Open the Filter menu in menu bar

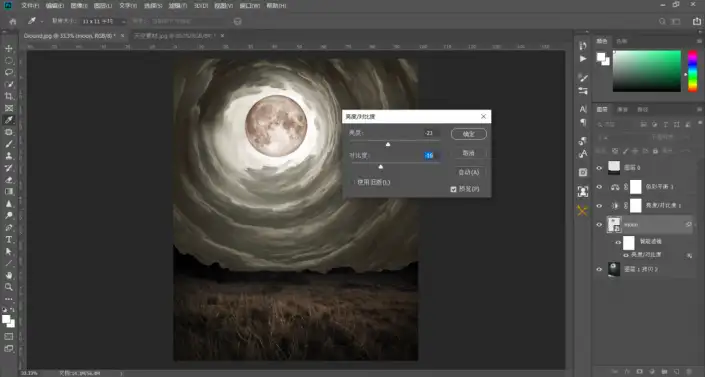178,5
